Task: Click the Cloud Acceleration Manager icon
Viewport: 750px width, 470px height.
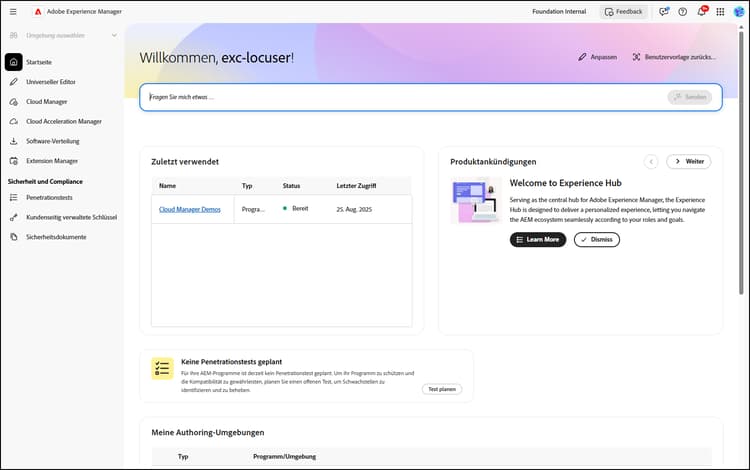Action: [13, 121]
